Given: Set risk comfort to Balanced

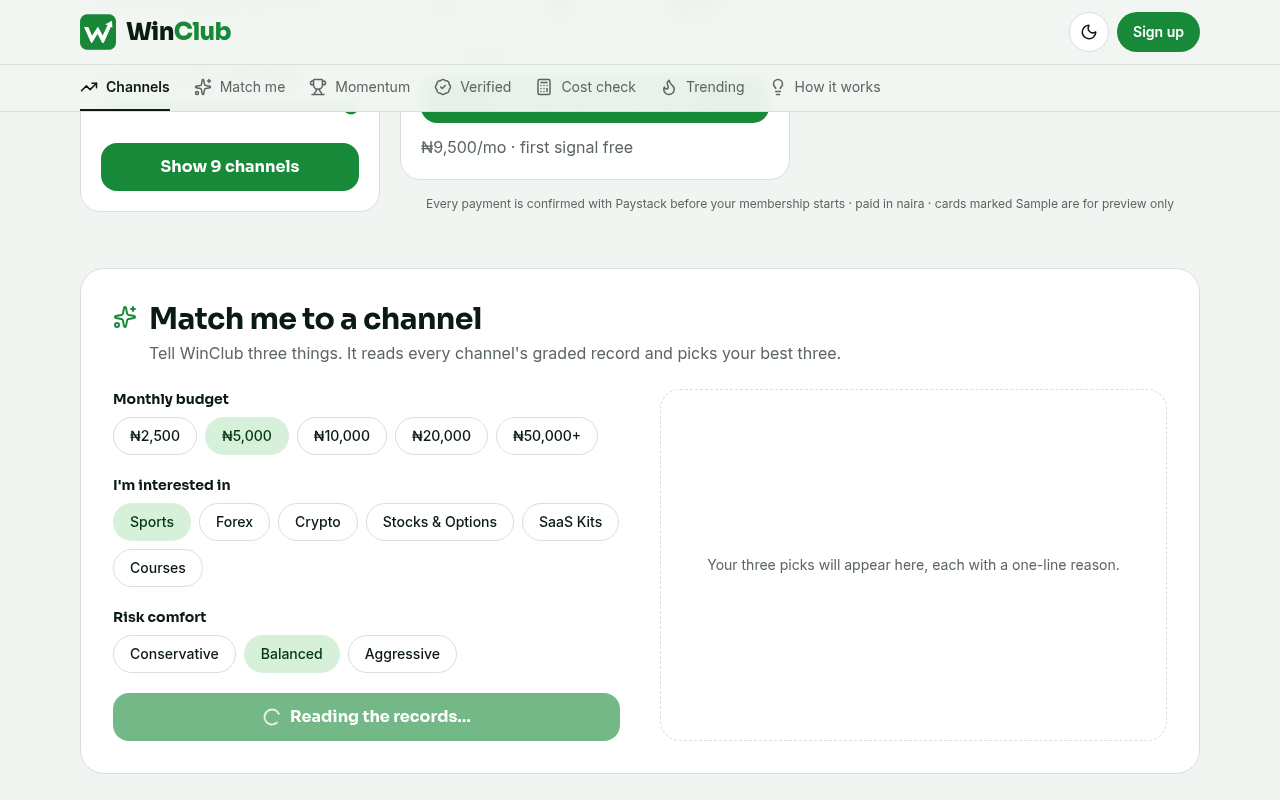Looking at the screenshot, I should 292,654.
